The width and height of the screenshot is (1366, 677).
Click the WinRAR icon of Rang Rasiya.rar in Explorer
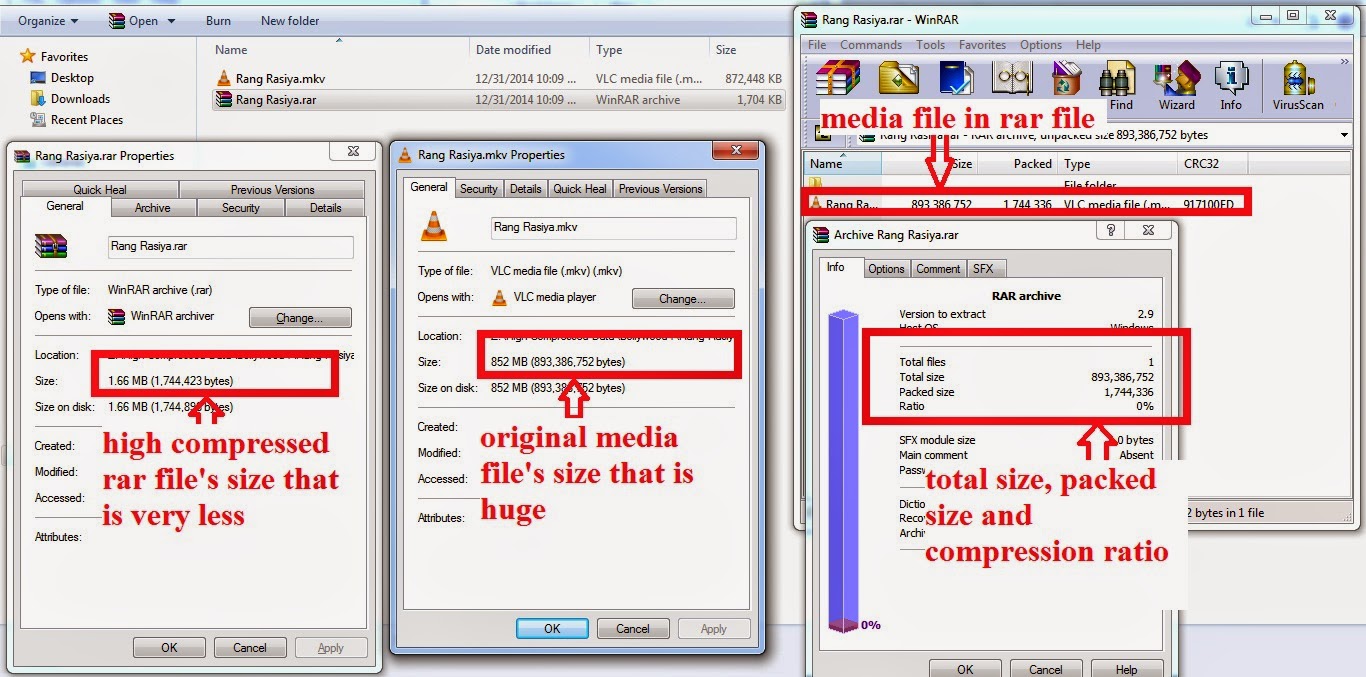(x=224, y=100)
